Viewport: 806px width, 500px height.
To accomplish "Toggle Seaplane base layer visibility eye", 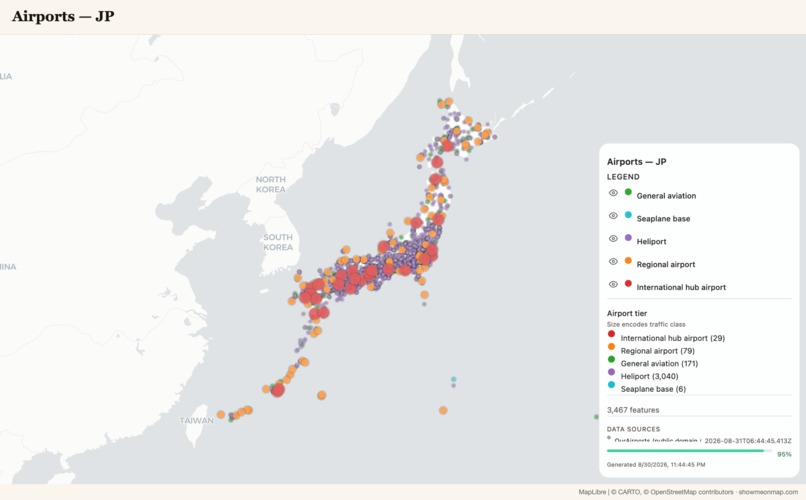I will click(x=613, y=216).
